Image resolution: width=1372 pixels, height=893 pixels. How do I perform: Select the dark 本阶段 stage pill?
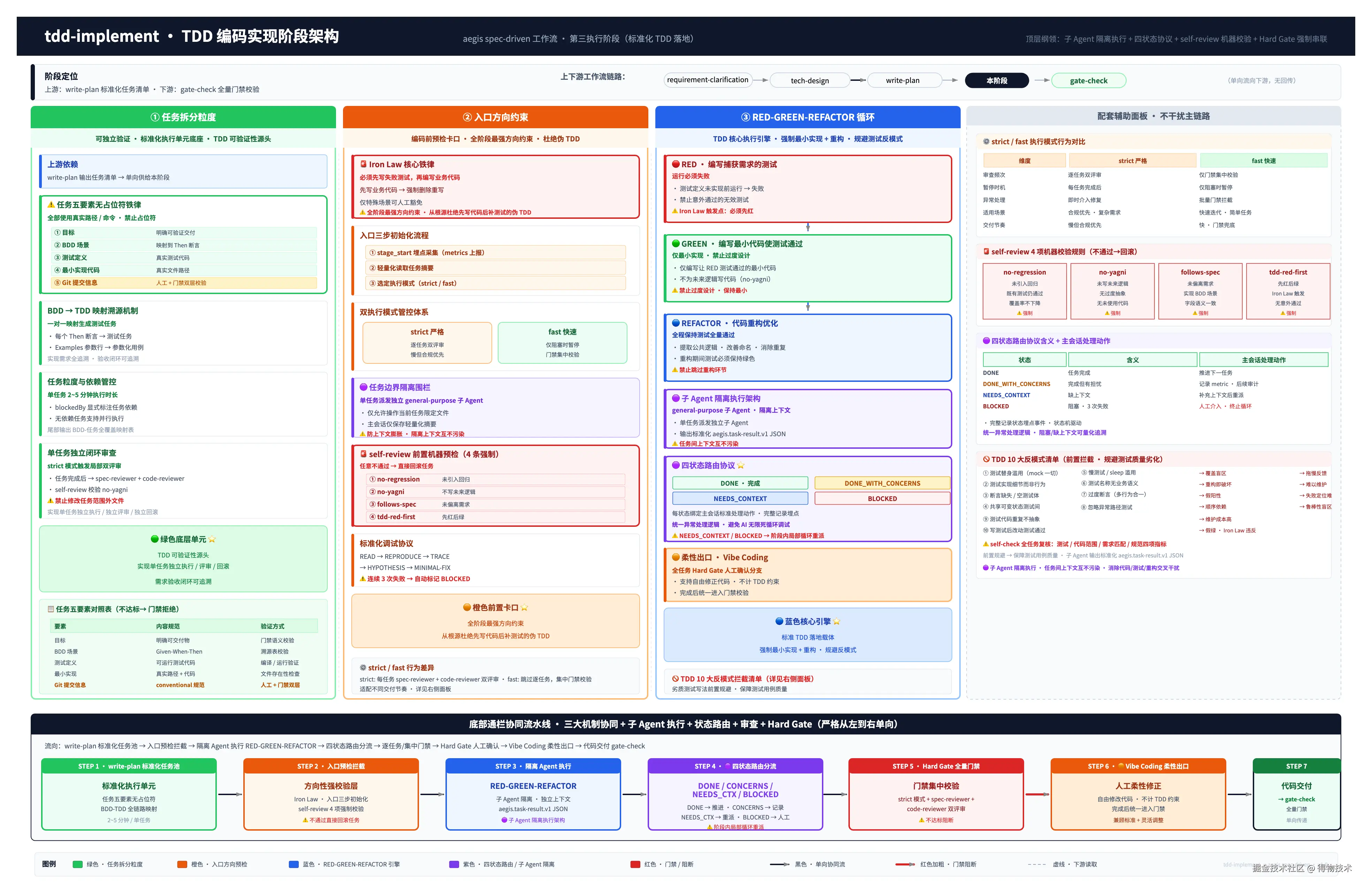click(x=997, y=80)
